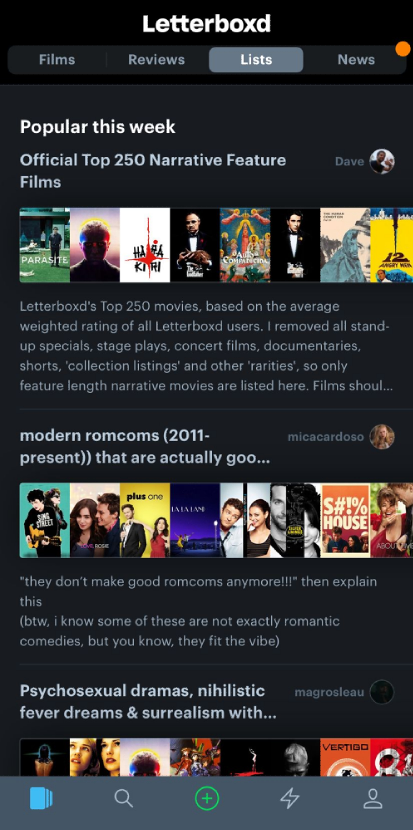Open Official Top 250 Narrative Feature Films list
The height and width of the screenshot is (830, 413).
point(152,171)
